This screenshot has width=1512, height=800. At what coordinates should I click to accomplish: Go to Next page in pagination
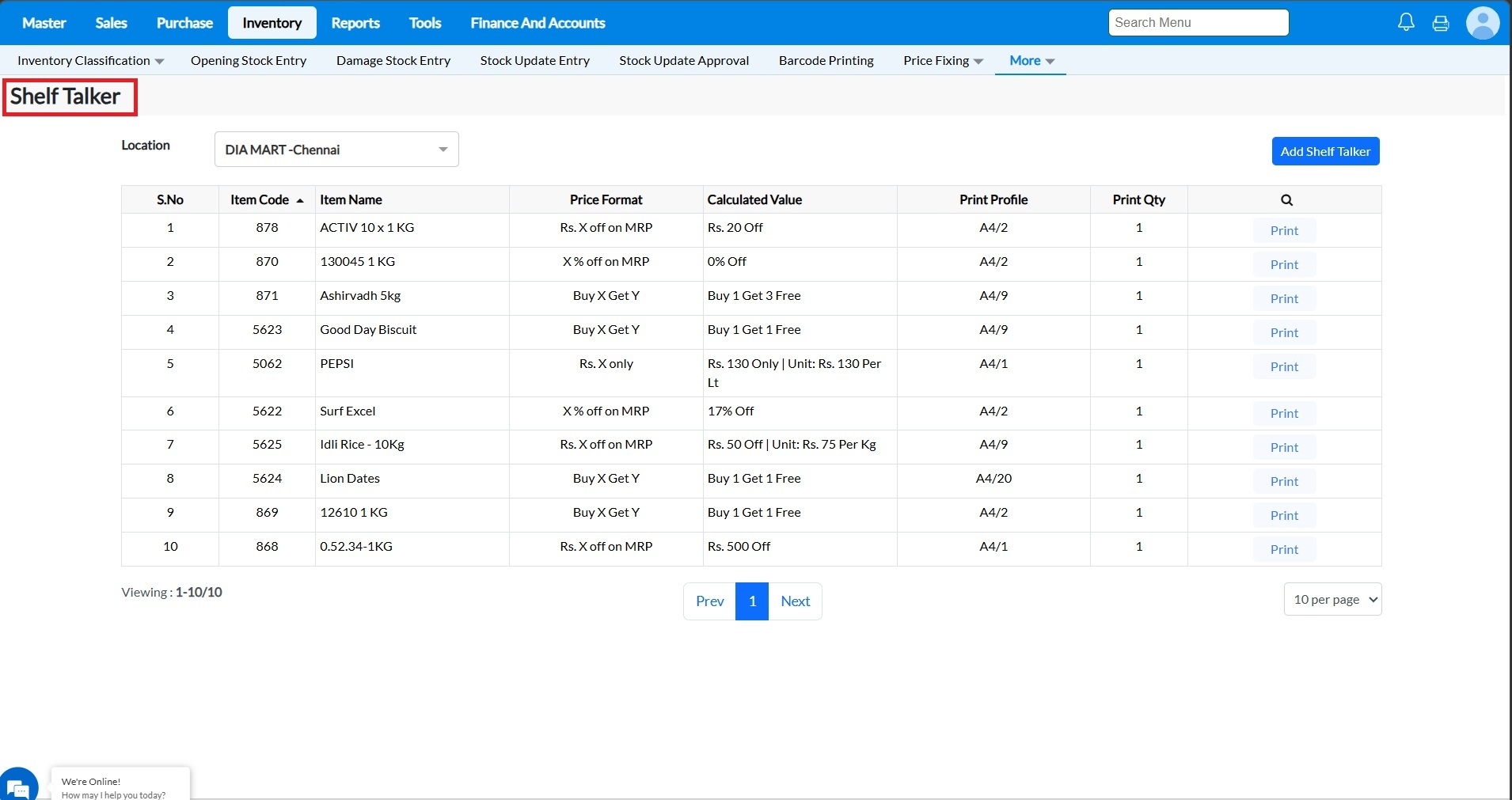(795, 601)
